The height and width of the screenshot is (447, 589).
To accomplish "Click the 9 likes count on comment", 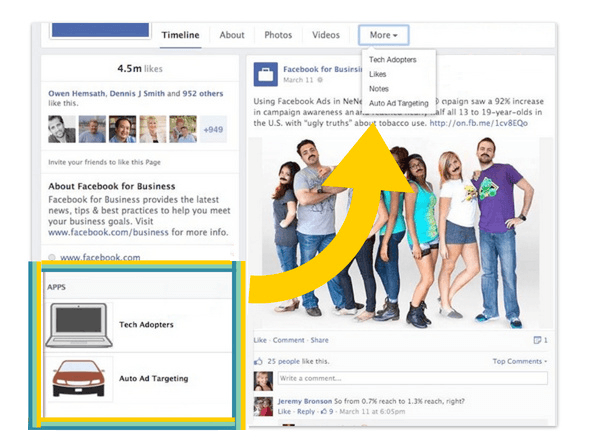I will 327,412.
